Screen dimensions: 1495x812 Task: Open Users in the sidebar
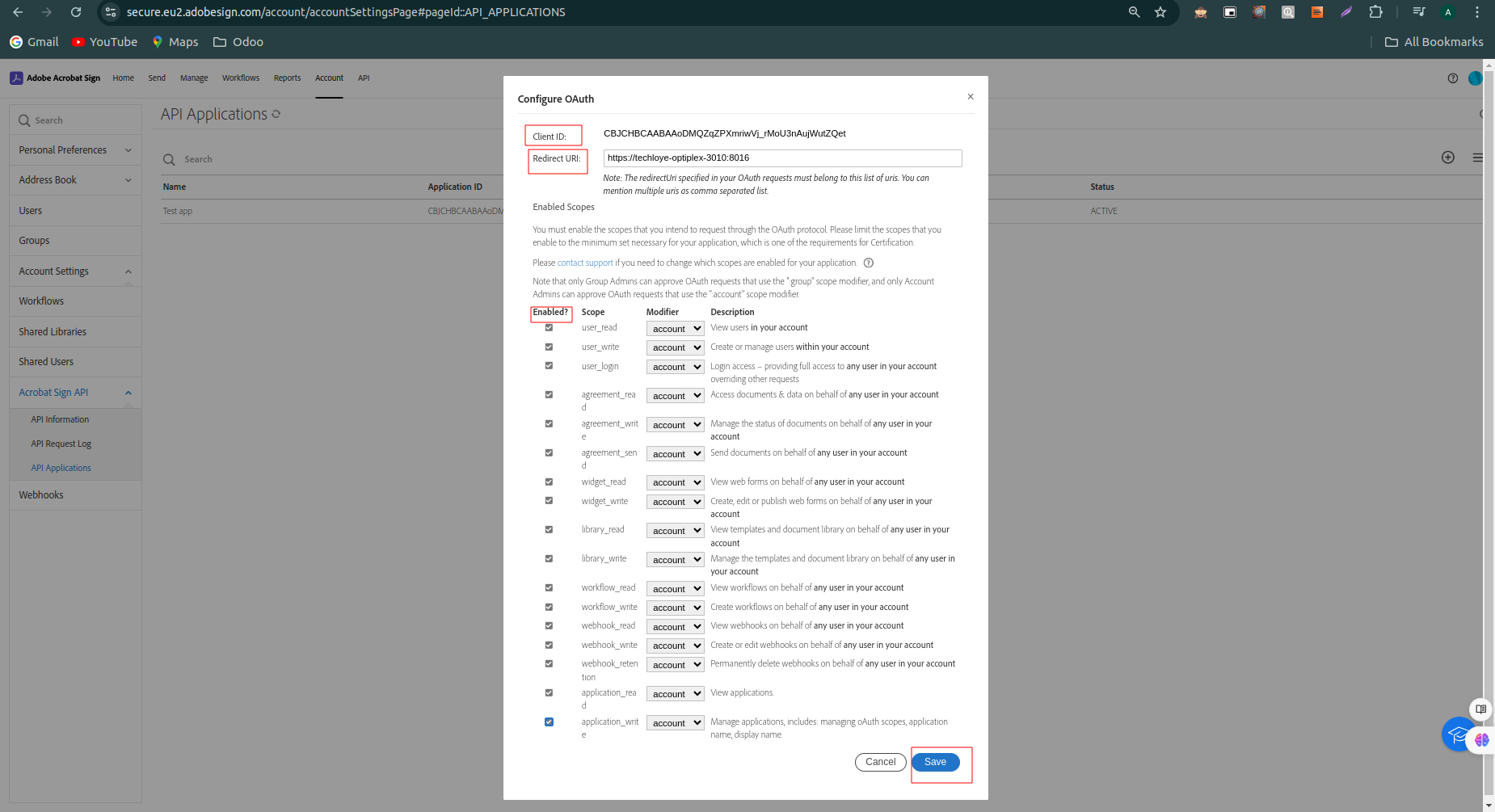click(75, 211)
